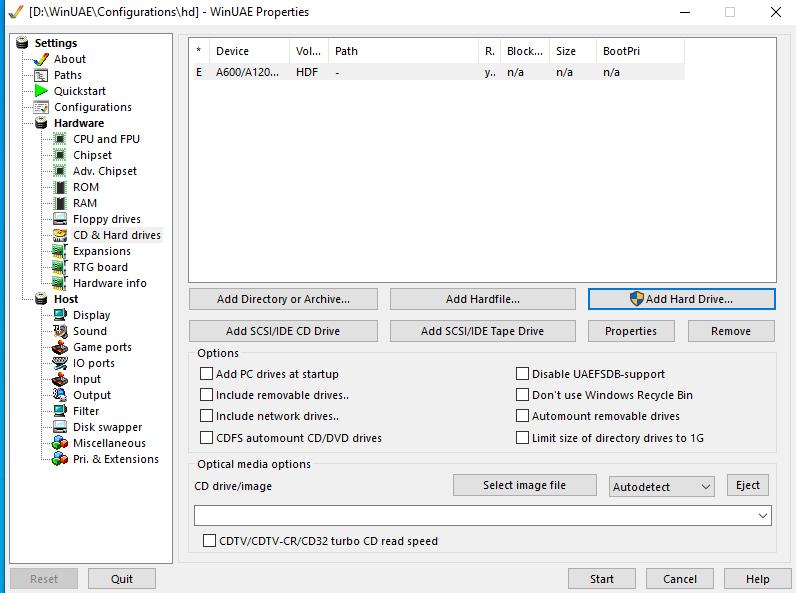Click the About checkmark icon in the tree
The height and width of the screenshot is (593, 796).
(41, 59)
